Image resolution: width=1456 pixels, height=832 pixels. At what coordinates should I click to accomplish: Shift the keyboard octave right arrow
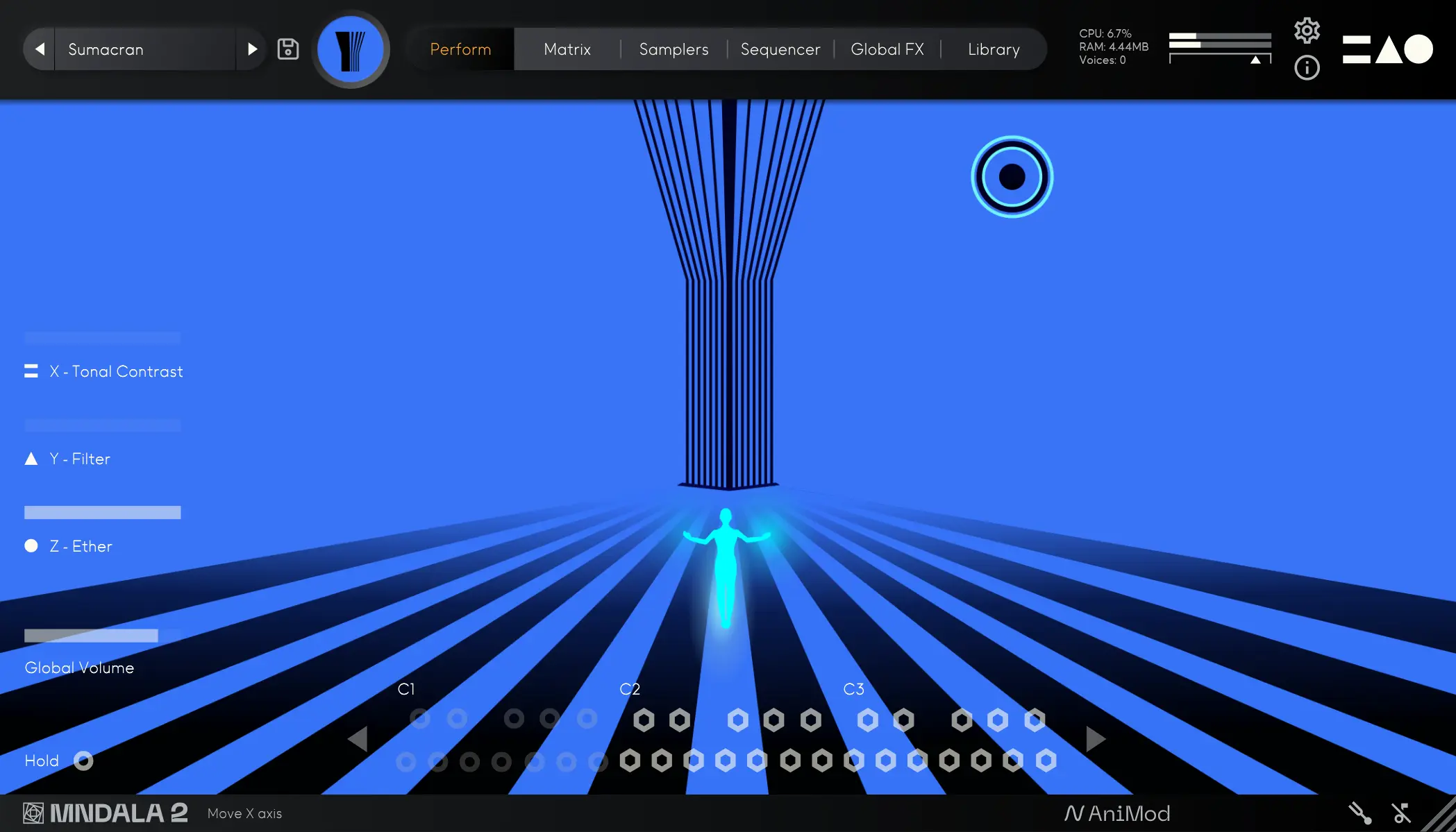1095,739
